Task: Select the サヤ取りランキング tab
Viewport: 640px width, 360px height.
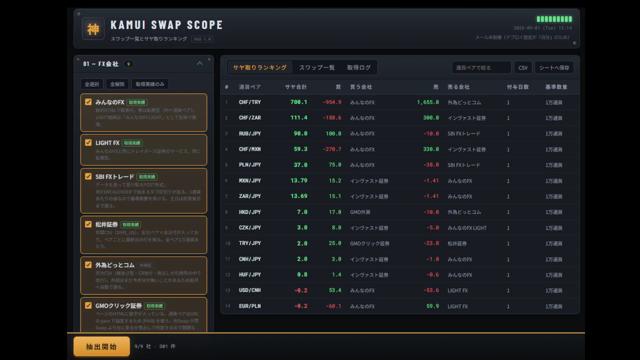Action: [260, 67]
